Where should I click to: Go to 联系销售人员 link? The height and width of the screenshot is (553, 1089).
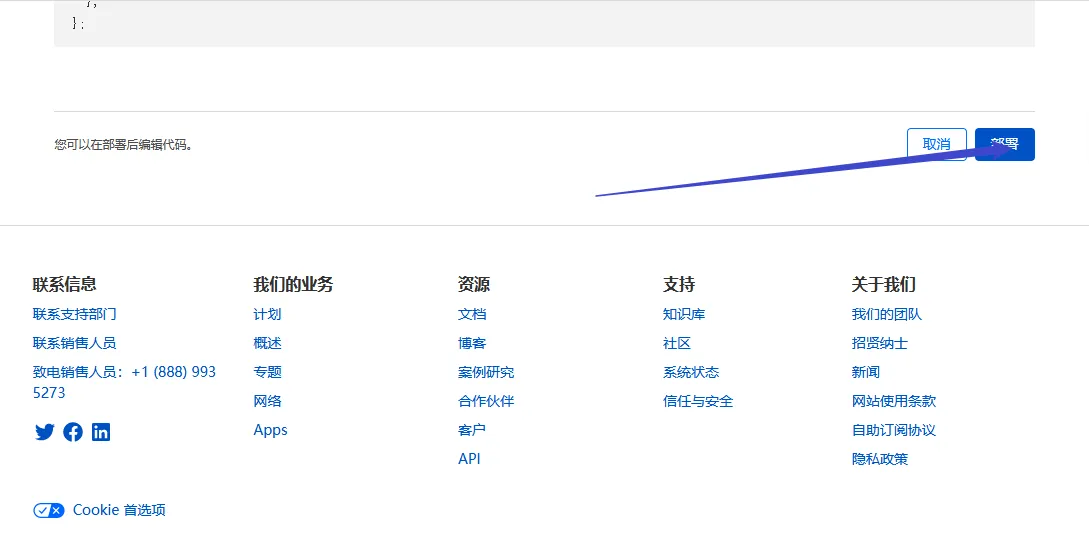75,343
